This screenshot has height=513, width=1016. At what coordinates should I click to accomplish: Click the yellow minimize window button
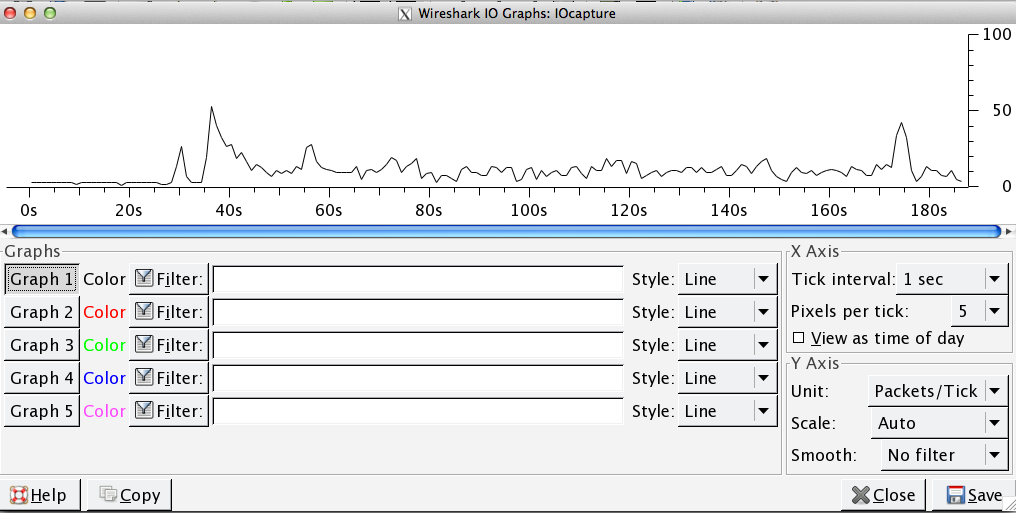pos(30,12)
